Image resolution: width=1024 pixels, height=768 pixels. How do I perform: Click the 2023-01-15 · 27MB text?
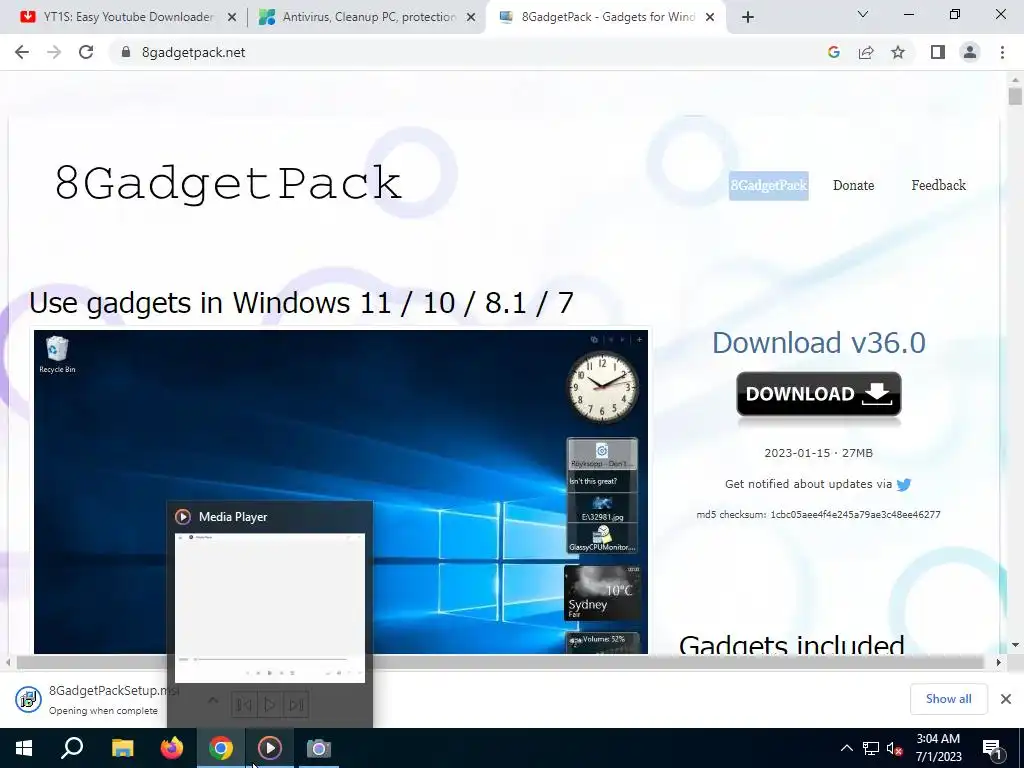coord(818,453)
